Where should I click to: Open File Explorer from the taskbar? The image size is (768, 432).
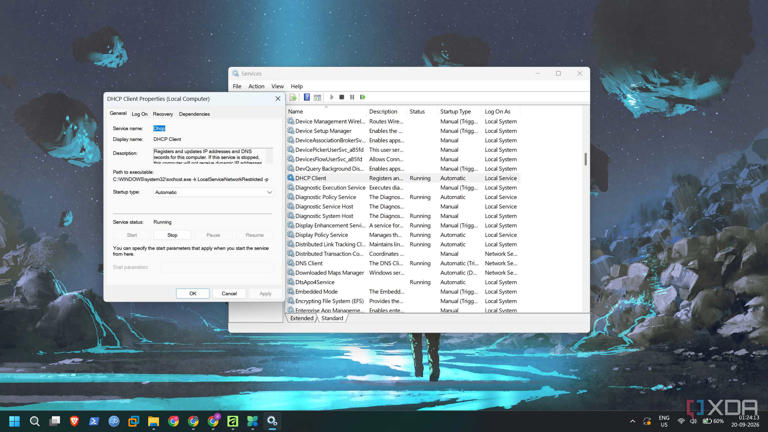click(x=154, y=421)
